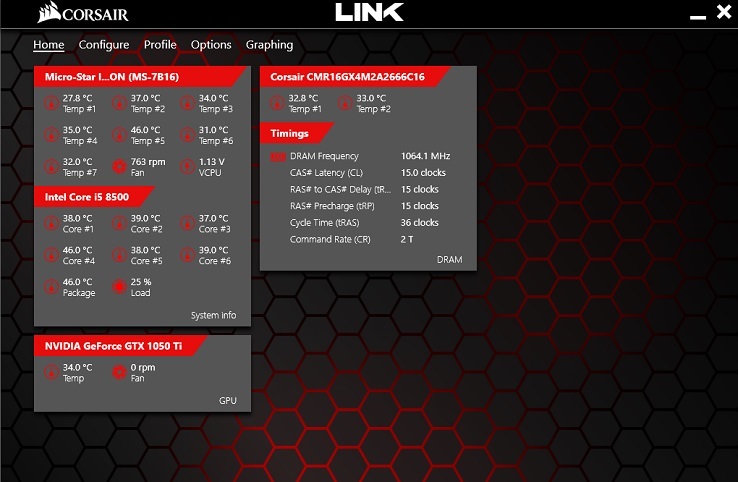This screenshot has width=738, height=482.
Task: Click the DRAM Frequency memory icon
Action: click(x=278, y=156)
